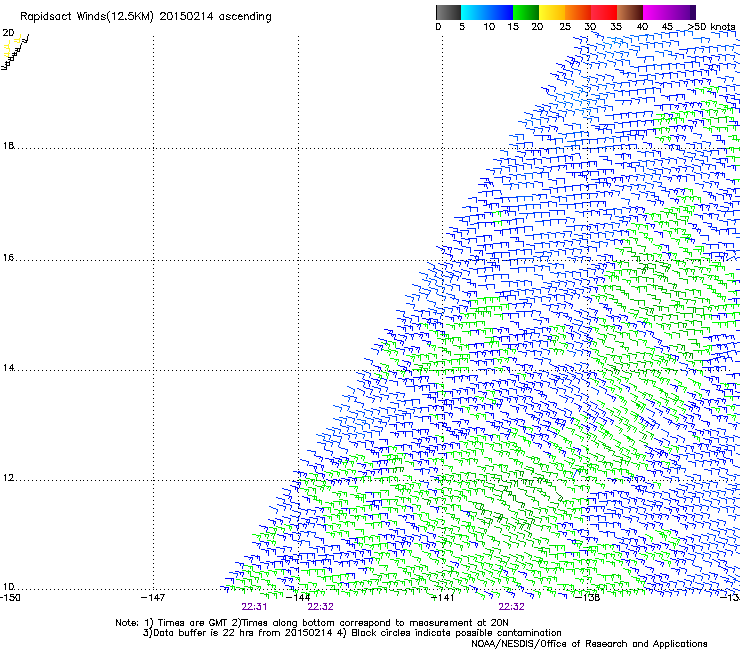
Task: Click the -150 longitude axis label
Action: pos(10,598)
